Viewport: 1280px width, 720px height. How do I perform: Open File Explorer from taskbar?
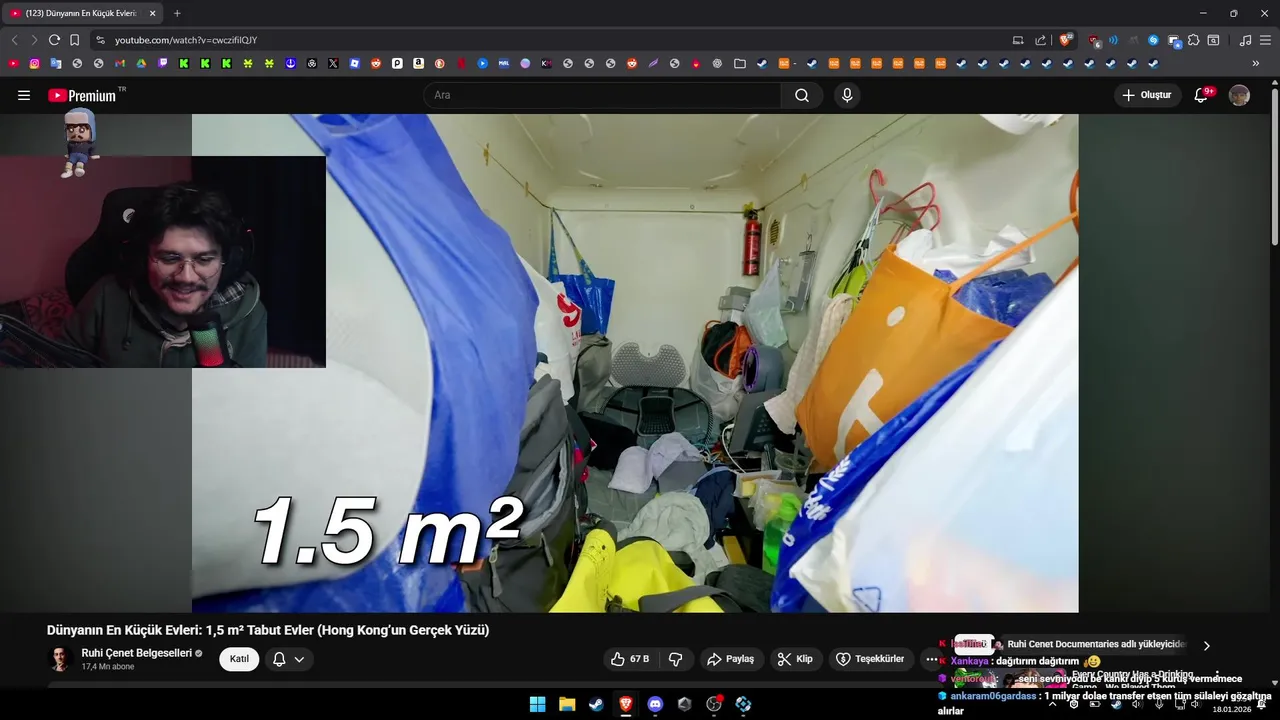pyautogui.click(x=567, y=704)
